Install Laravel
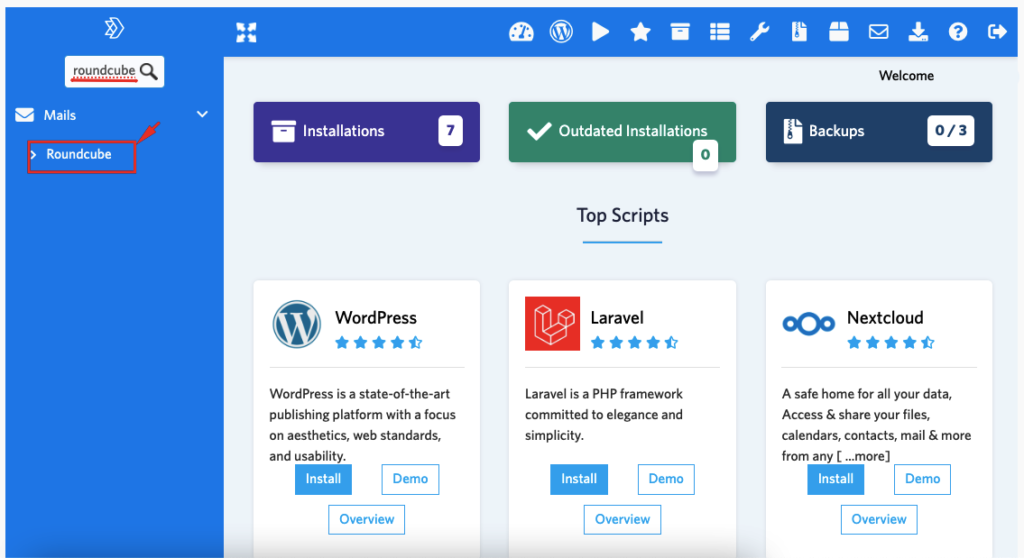 (x=579, y=479)
